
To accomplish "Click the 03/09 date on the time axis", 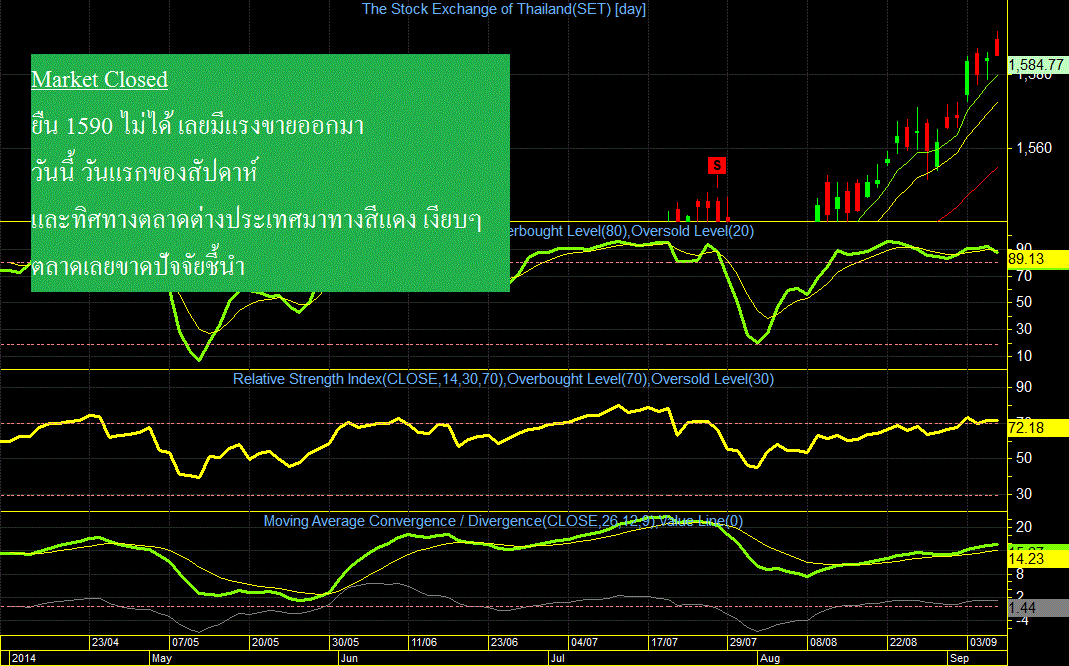I will pyautogui.click(x=984, y=642).
